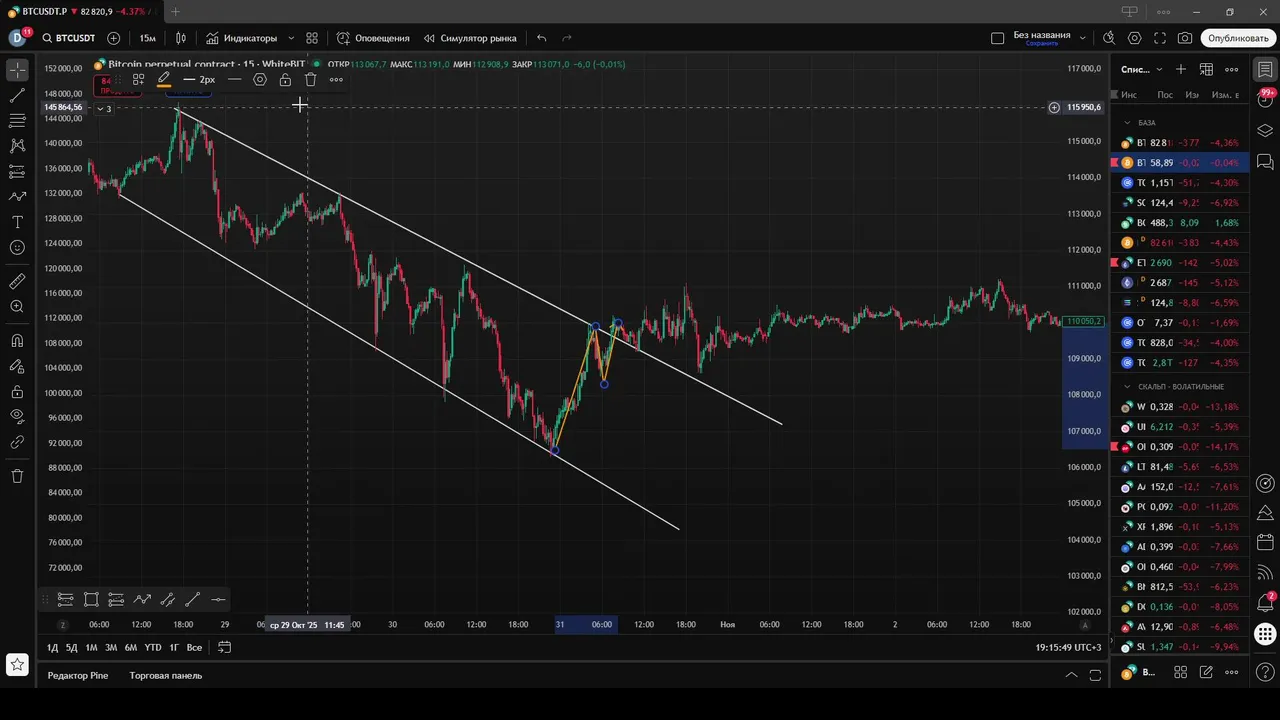1280x720 pixels.
Task: Open Торговая панель tab
Action: [165, 675]
